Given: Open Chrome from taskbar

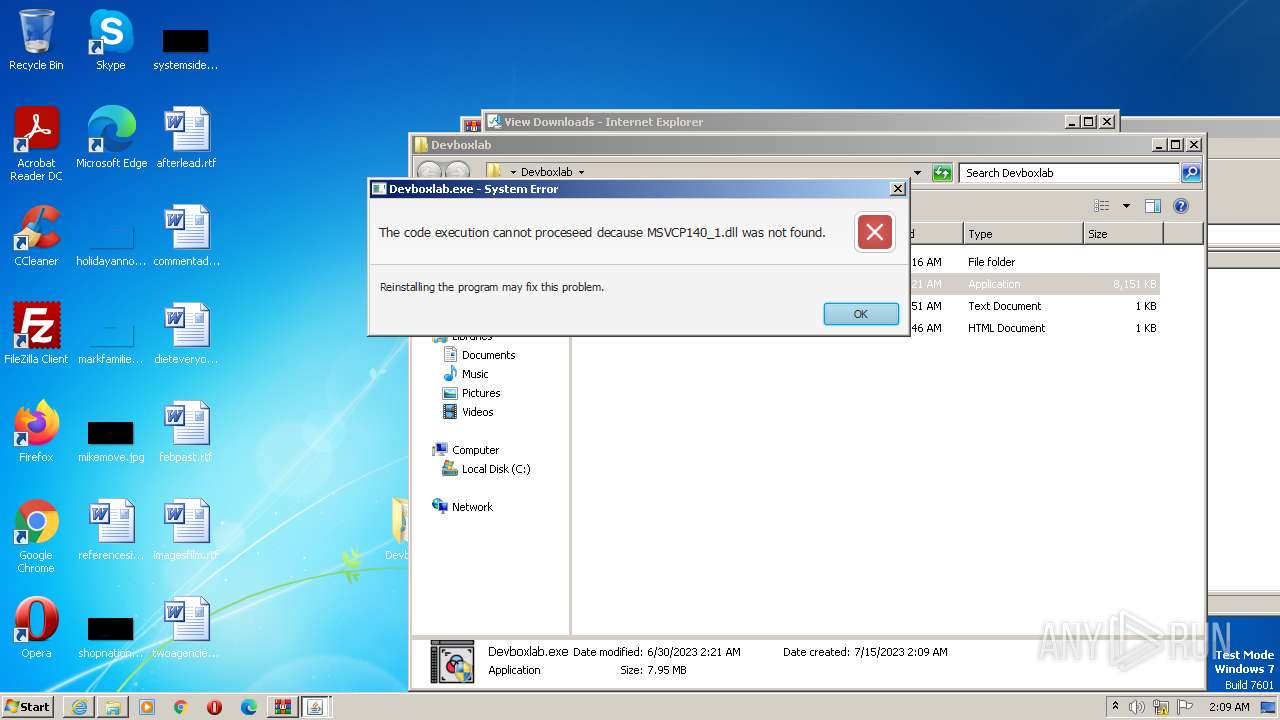Looking at the screenshot, I should (x=181, y=707).
